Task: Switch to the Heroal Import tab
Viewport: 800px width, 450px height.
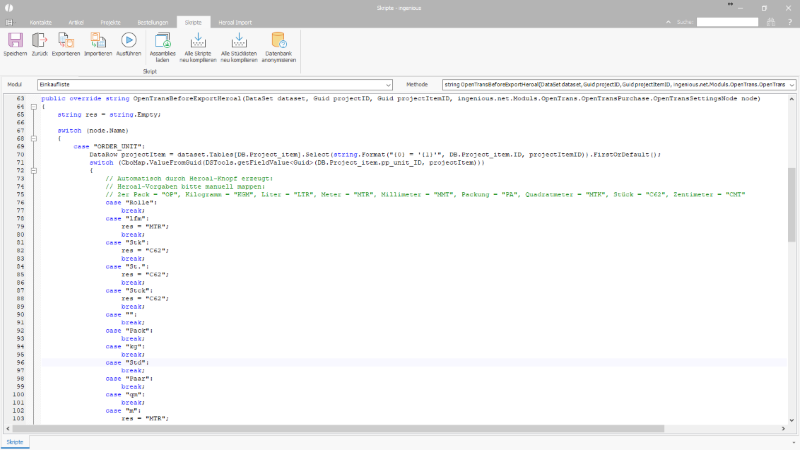Action: point(235,22)
